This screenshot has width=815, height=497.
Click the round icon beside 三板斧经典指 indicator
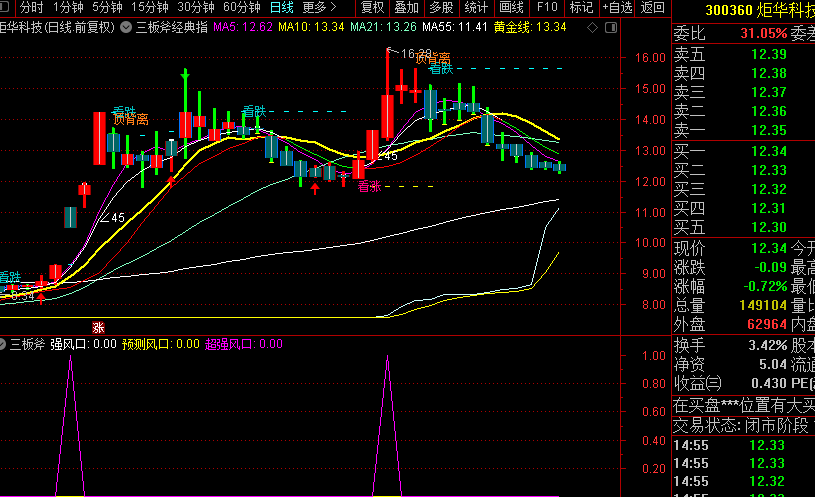126,27
